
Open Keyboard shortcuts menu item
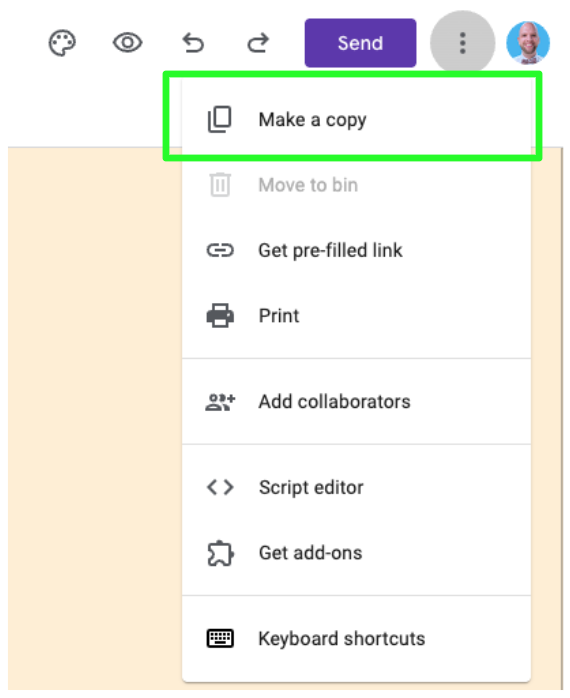(356, 639)
